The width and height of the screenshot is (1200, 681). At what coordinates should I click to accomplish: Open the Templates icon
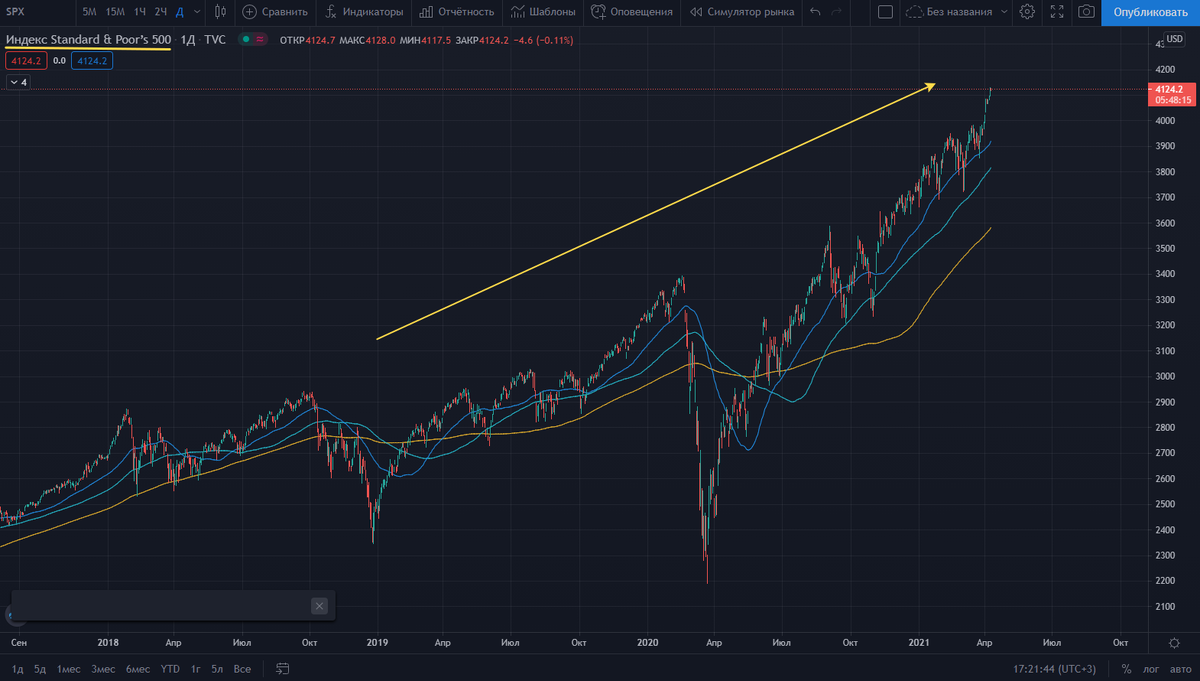[517, 12]
